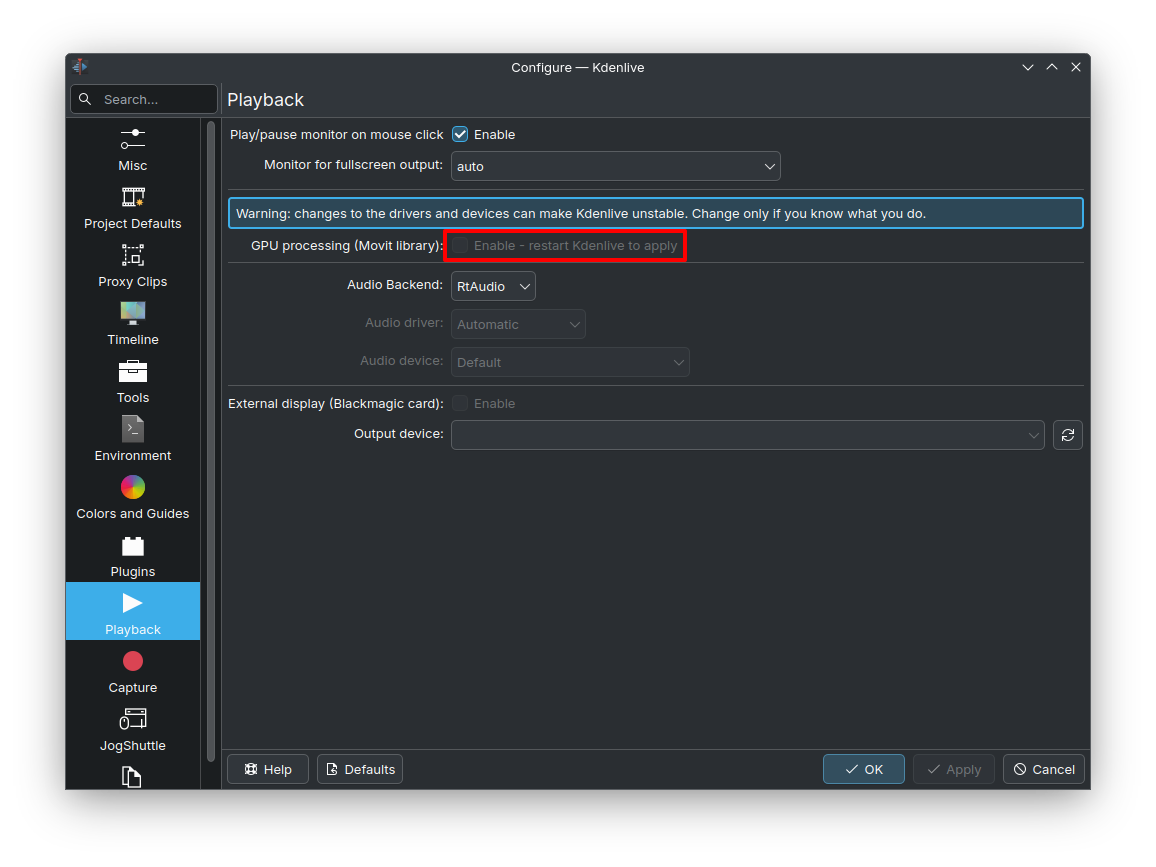Enable GPU processing Movit library checkbox
1156x867 pixels.
click(x=460, y=246)
